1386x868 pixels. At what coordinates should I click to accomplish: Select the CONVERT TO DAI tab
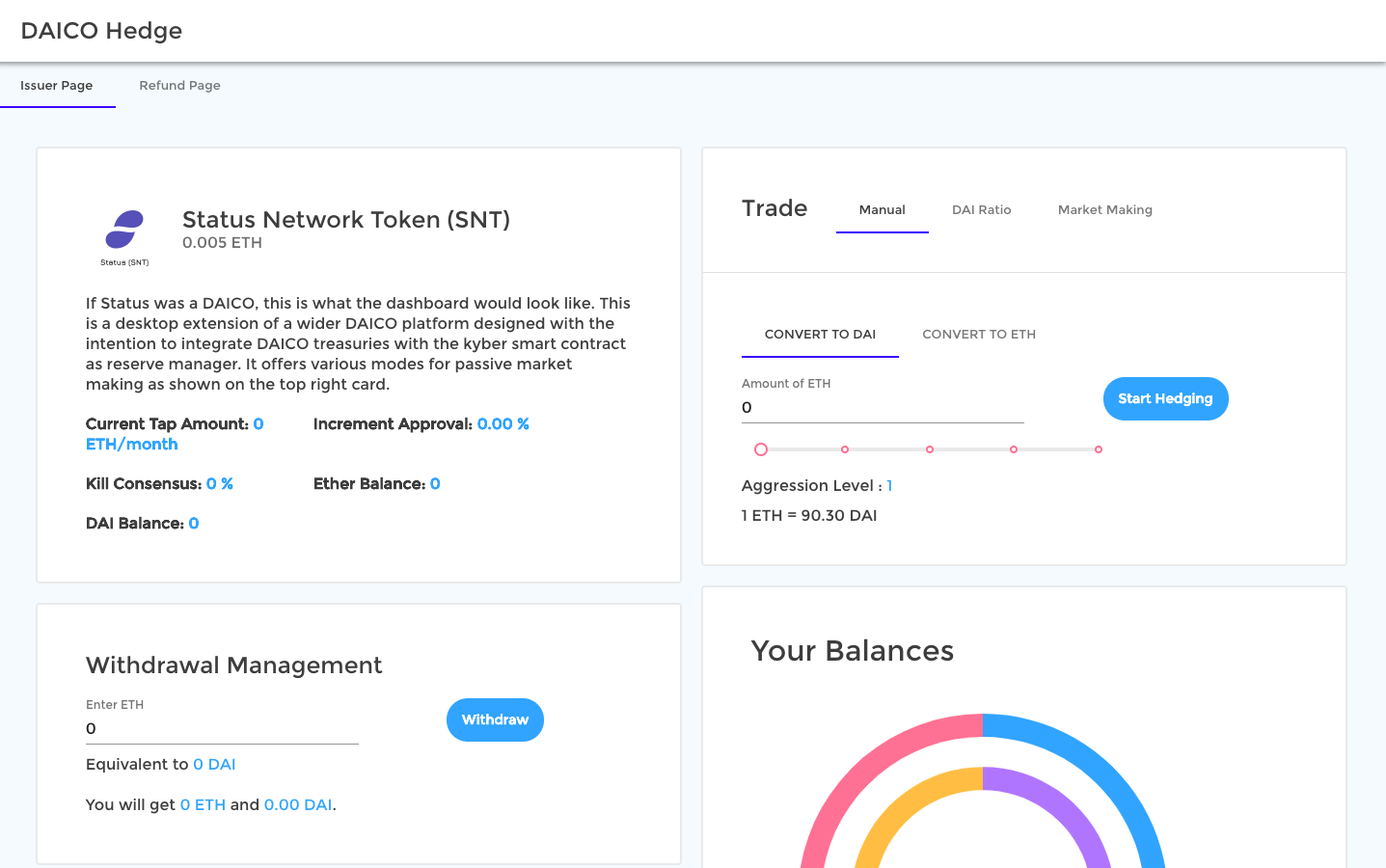click(x=820, y=334)
